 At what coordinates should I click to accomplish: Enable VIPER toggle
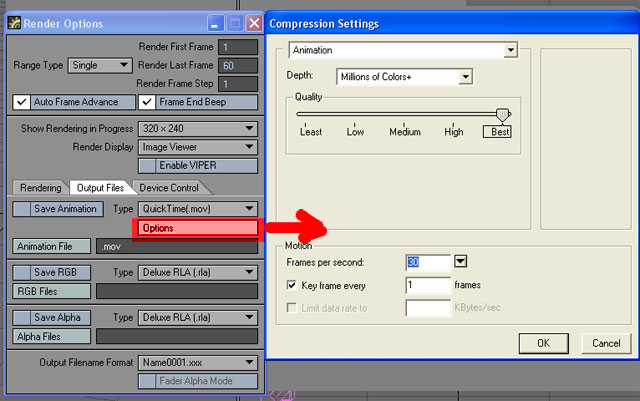point(198,165)
